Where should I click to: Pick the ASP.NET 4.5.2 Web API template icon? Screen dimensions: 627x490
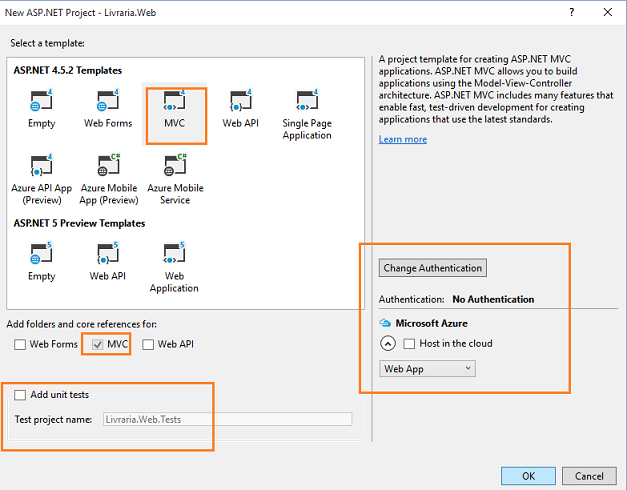click(x=241, y=100)
